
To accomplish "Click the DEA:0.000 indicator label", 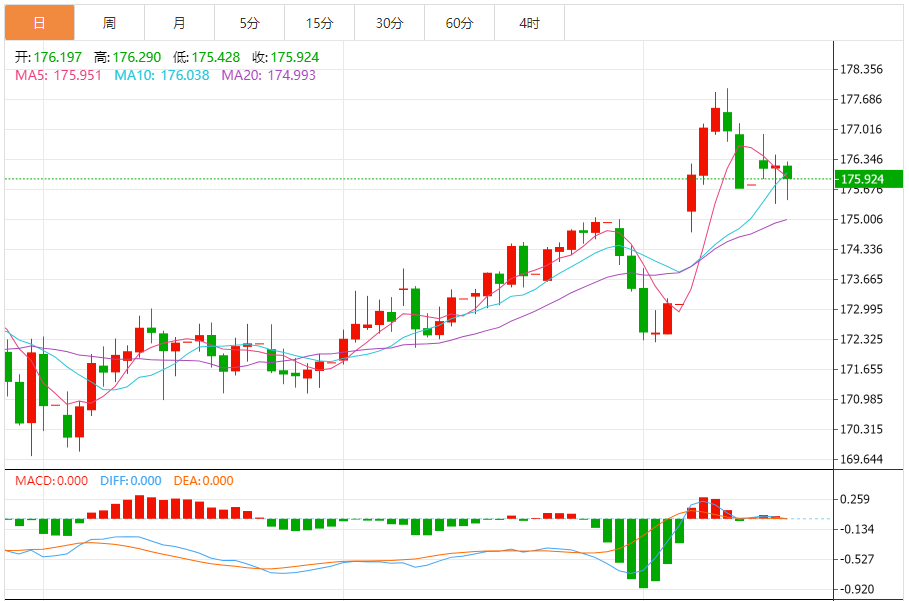I will coord(203,480).
